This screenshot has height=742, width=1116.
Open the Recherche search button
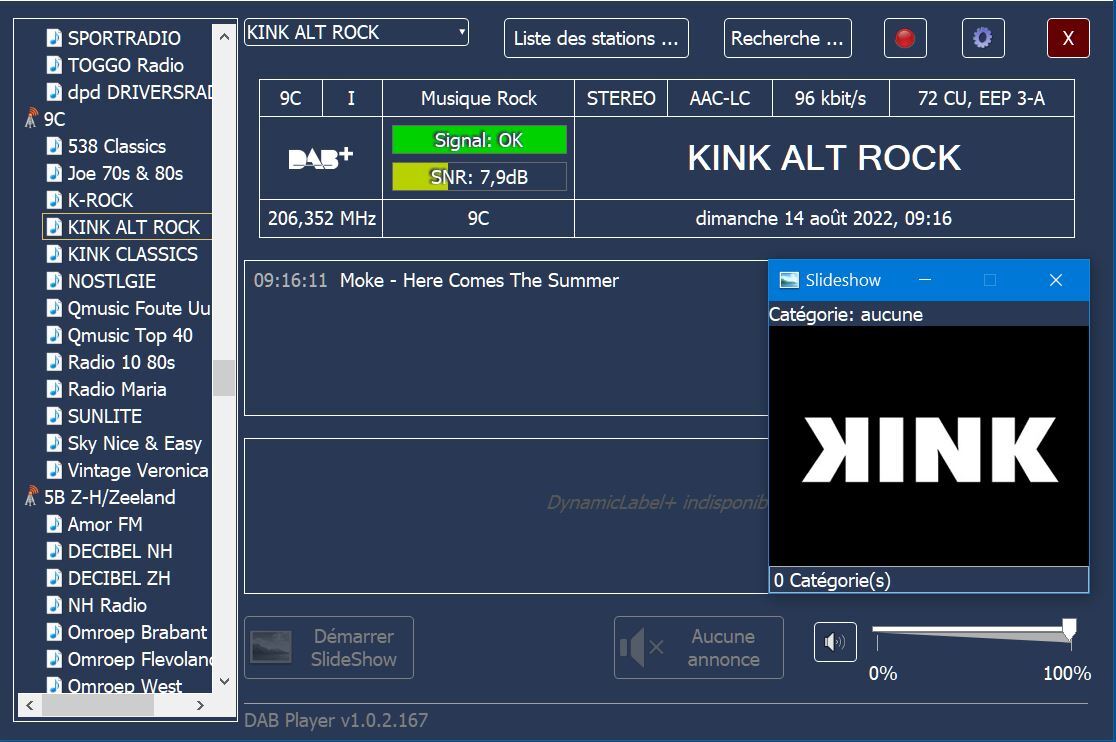click(787, 38)
